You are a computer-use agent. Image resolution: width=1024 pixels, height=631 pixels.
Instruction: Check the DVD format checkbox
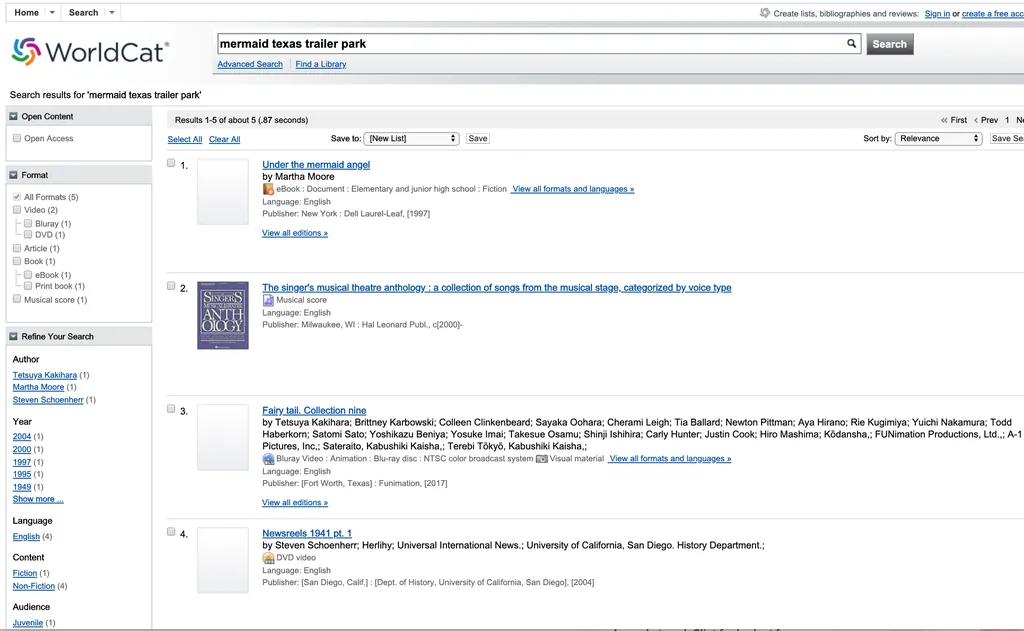(x=28, y=235)
